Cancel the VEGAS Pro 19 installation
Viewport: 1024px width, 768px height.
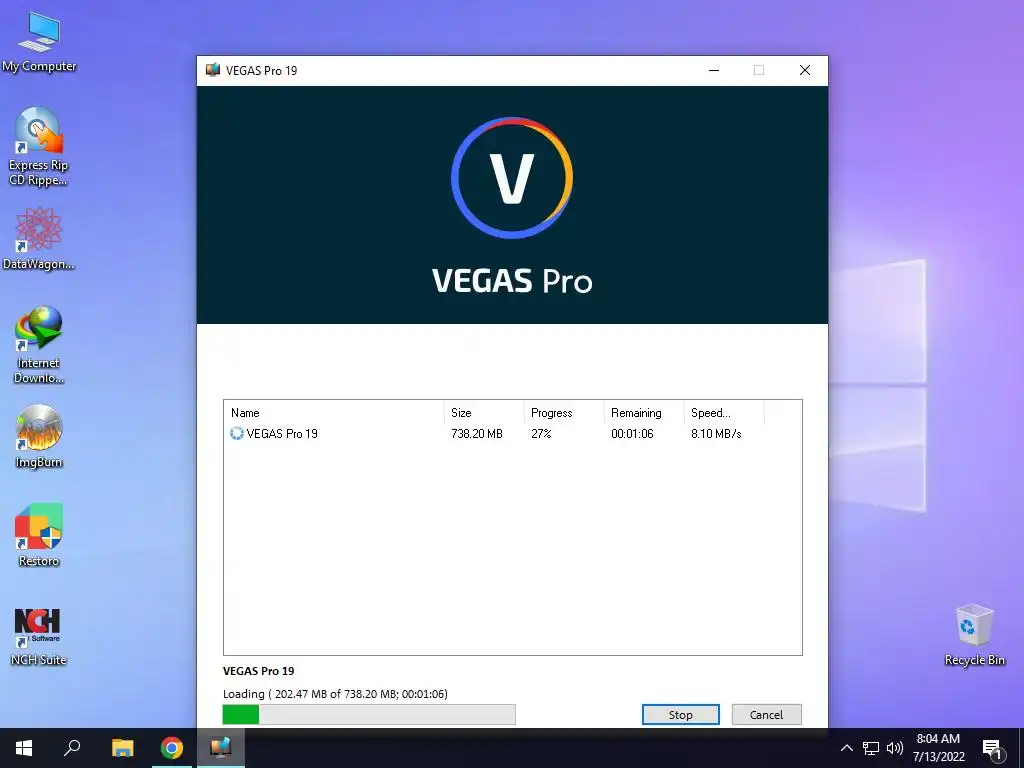[x=766, y=714]
